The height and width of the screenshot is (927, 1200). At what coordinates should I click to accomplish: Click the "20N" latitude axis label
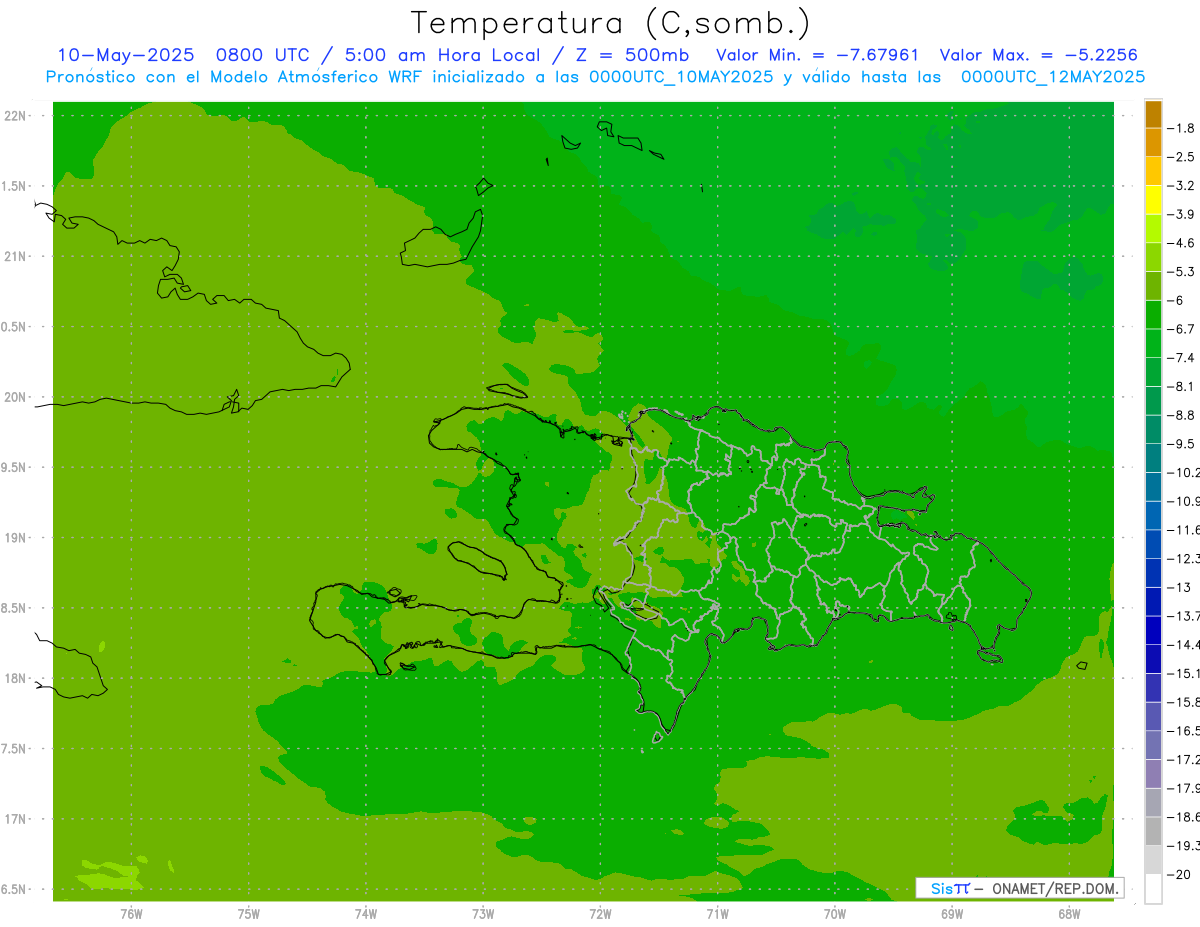(x=16, y=397)
